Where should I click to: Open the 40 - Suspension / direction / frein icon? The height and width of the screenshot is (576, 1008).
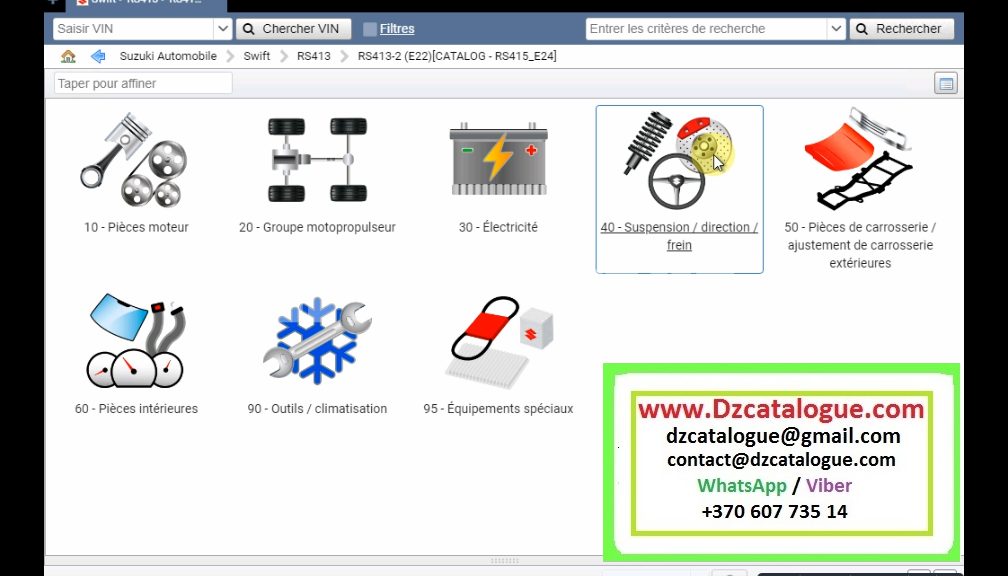(x=680, y=160)
